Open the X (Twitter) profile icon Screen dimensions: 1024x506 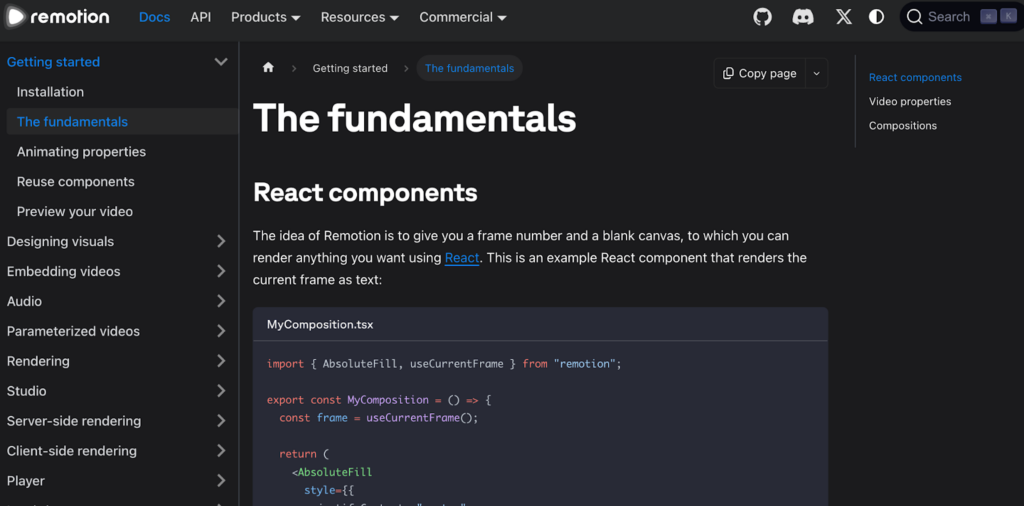click(843, 17)
